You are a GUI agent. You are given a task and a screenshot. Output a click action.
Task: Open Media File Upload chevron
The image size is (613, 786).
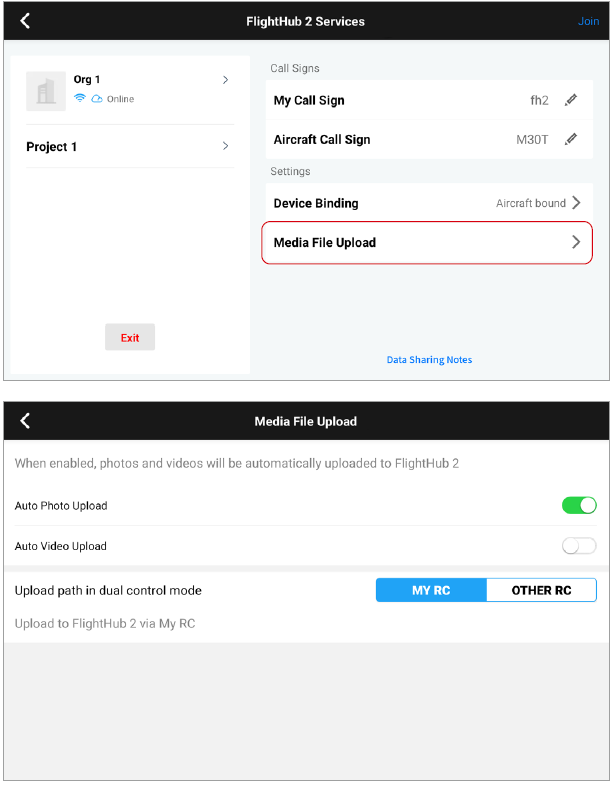(x=576, y=242)
